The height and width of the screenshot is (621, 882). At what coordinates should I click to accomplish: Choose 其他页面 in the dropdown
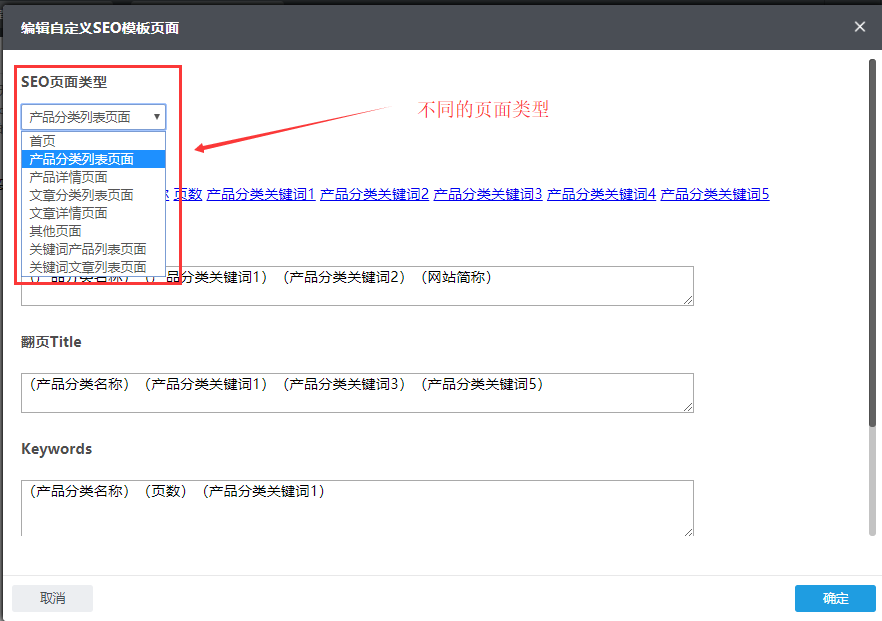pyautogui.click(x=56, y=231)
